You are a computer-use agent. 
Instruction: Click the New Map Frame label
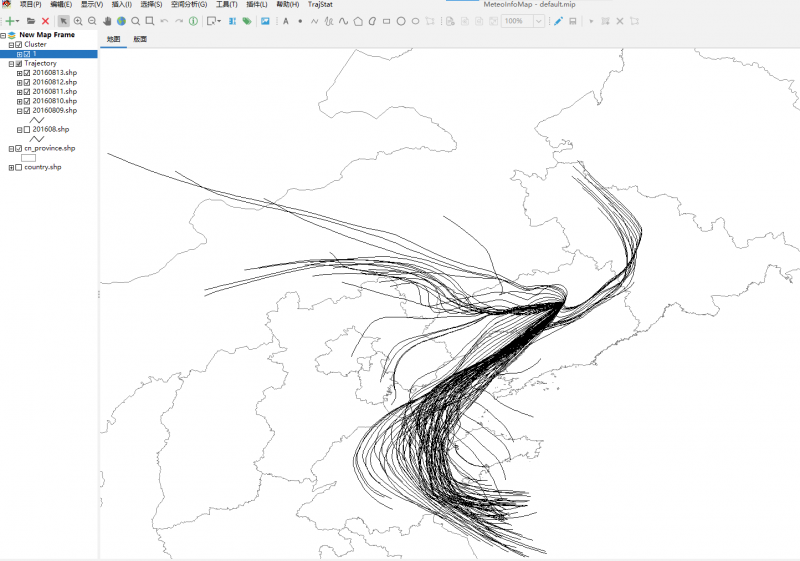(x=48, y=35)
